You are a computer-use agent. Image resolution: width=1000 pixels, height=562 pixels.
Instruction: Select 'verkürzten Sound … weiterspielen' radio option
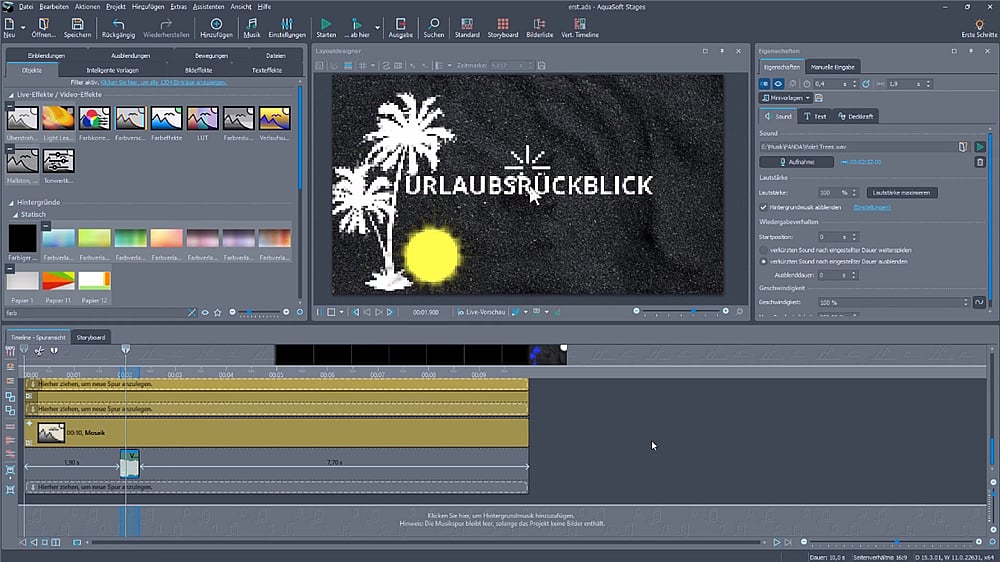point(764,249)
